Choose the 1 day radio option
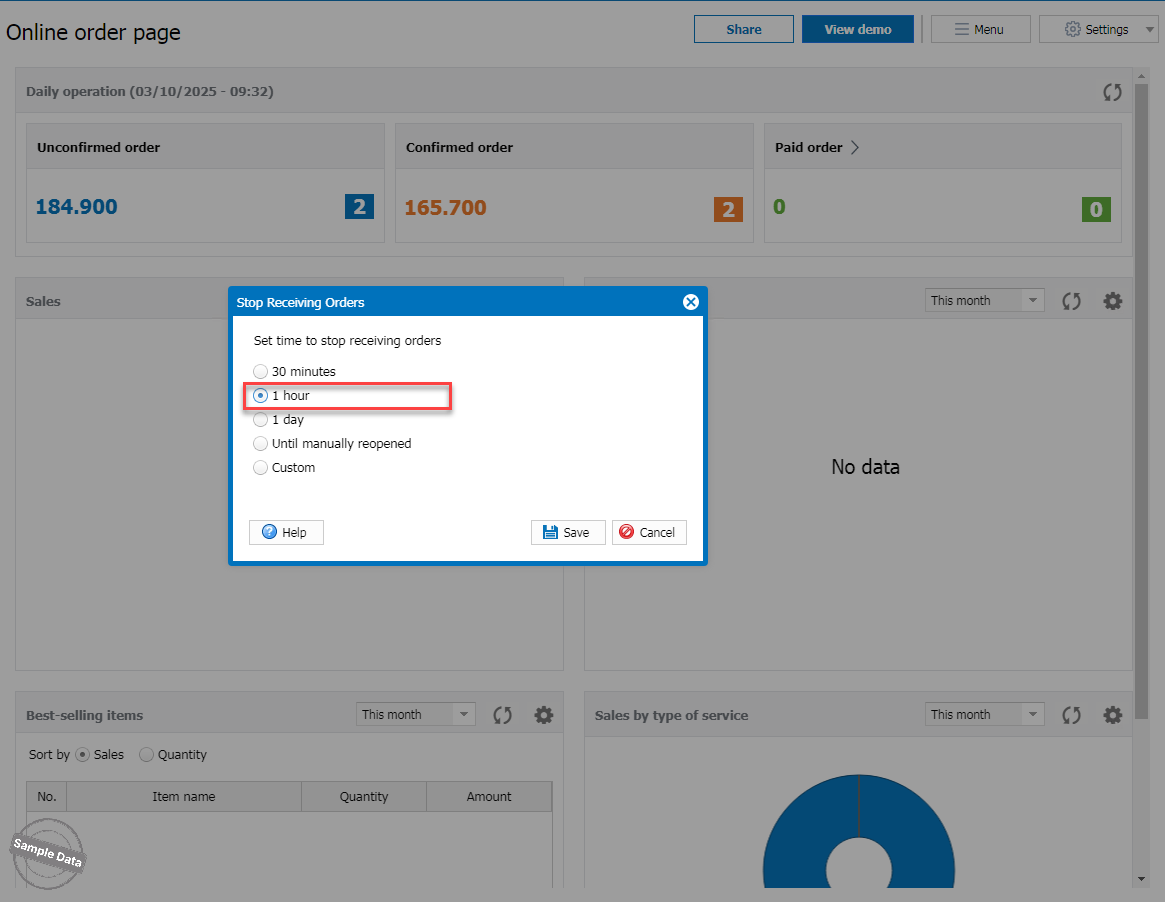 pos(261,420)
